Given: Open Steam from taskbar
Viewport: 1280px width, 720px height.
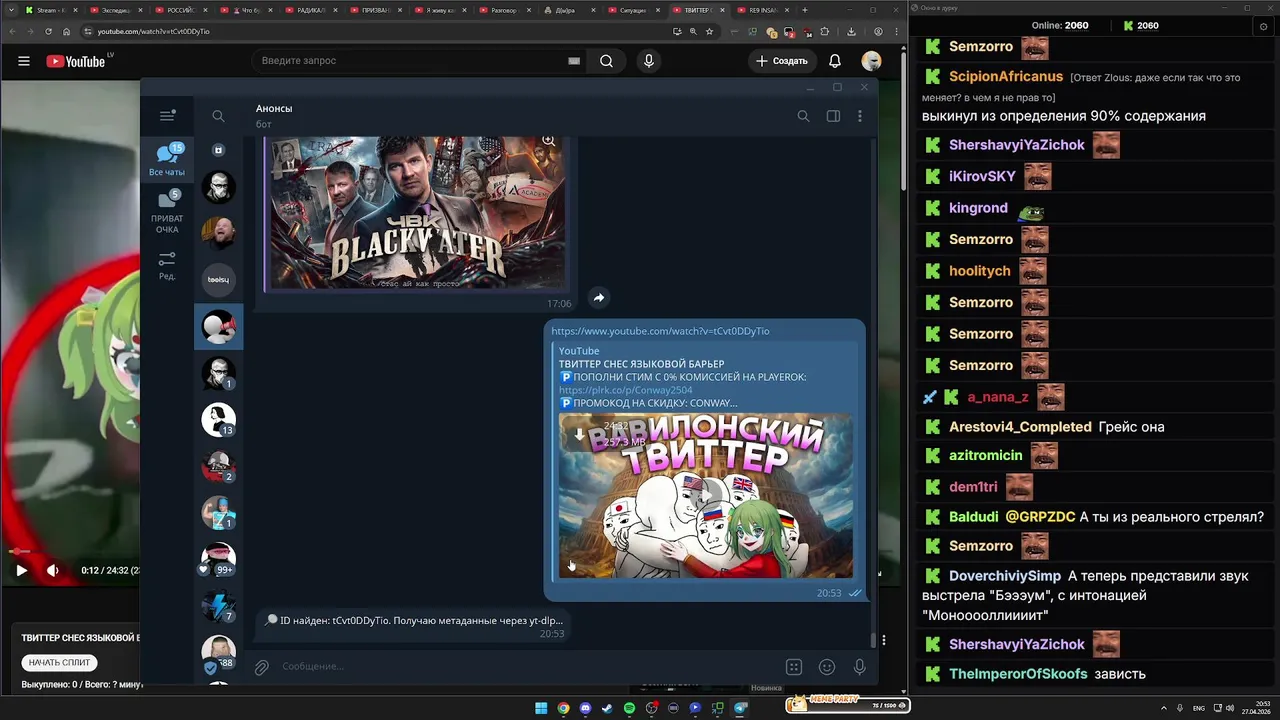Looking at the screenshot, I should (x=607, y=708).
